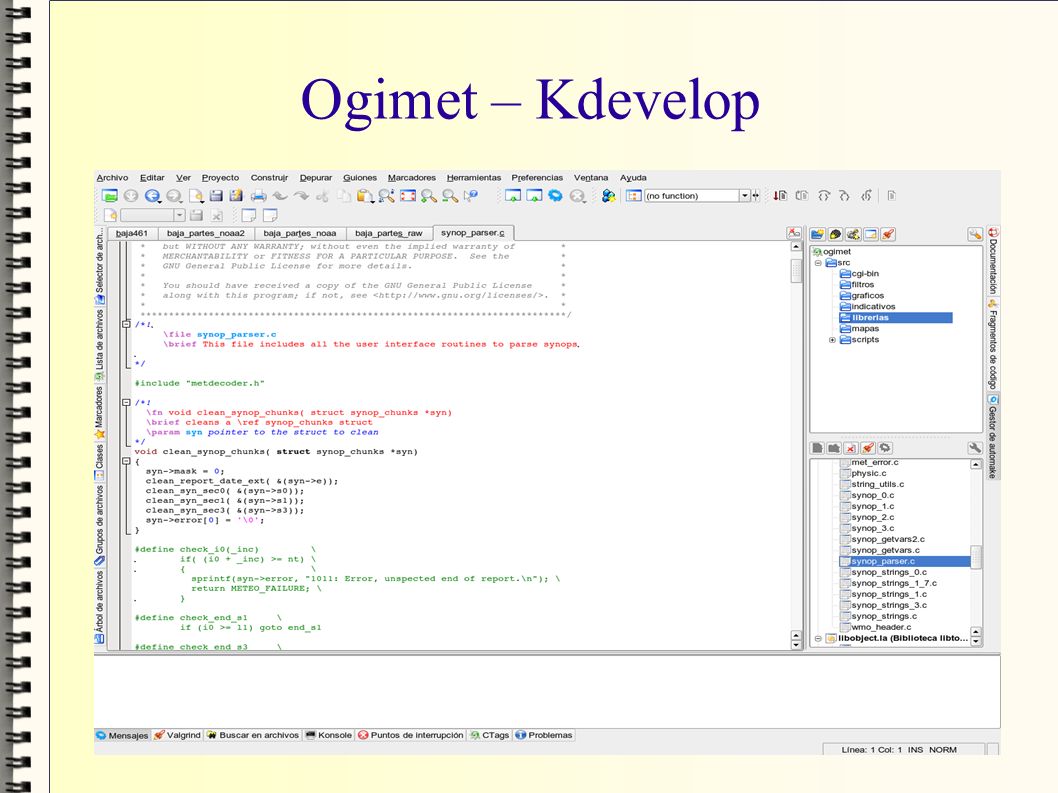Expand the scripts folder in the tree
Viewport: 1058px width, 793px height.
[x=832, y=340]
